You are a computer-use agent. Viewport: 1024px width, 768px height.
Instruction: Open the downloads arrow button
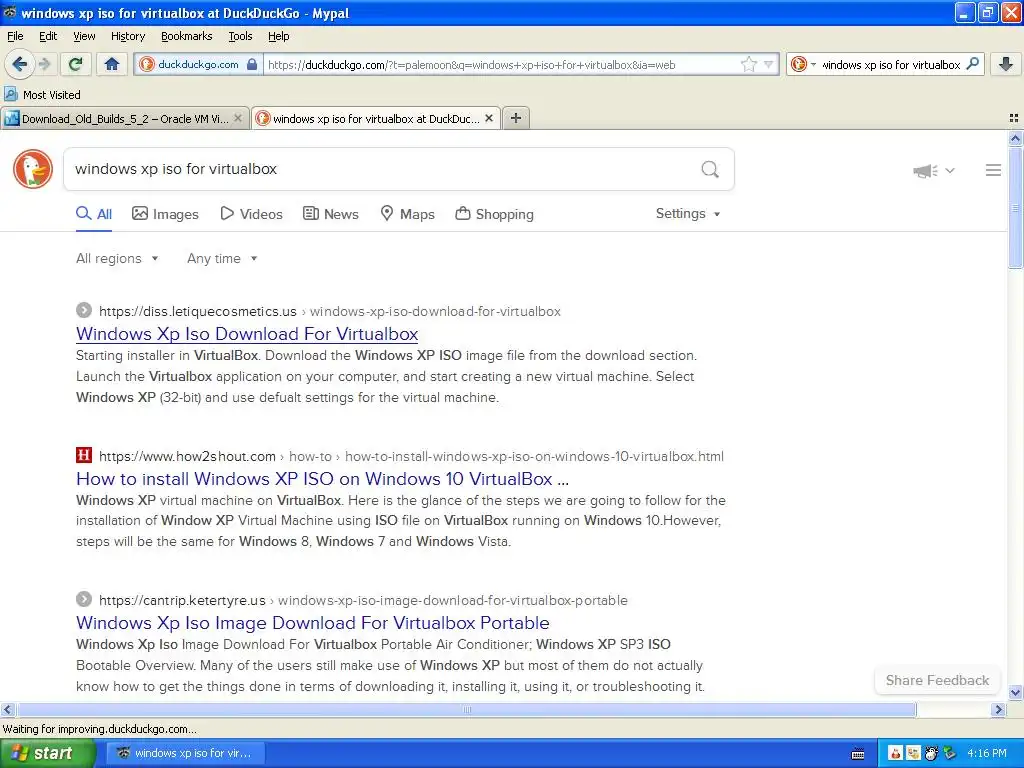[1006, 64]
